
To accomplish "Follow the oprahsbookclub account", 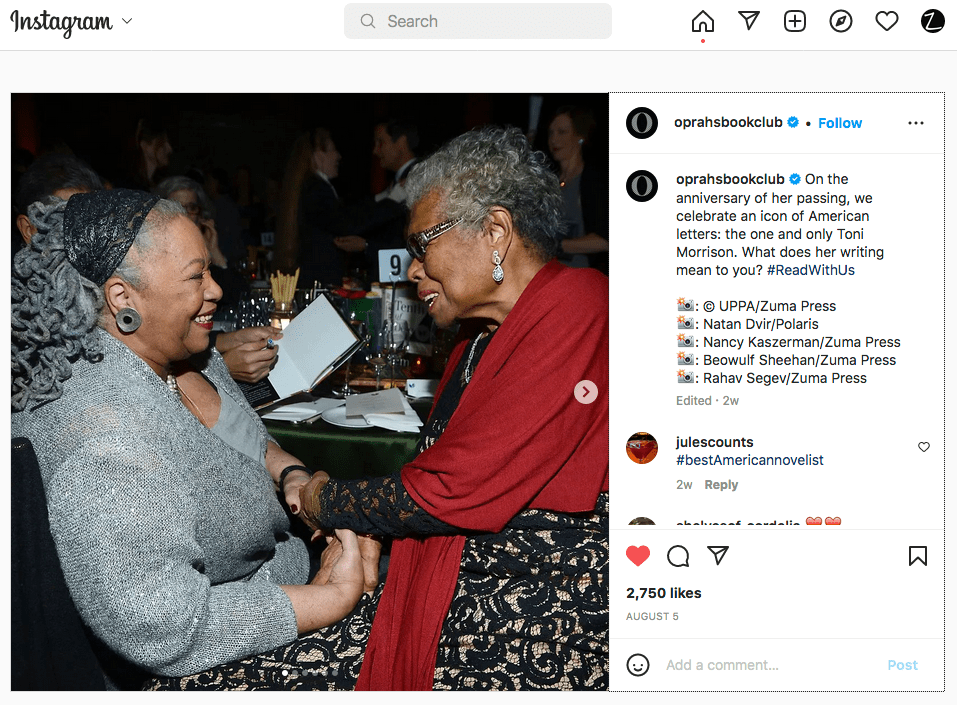I will tap(840, 123).
